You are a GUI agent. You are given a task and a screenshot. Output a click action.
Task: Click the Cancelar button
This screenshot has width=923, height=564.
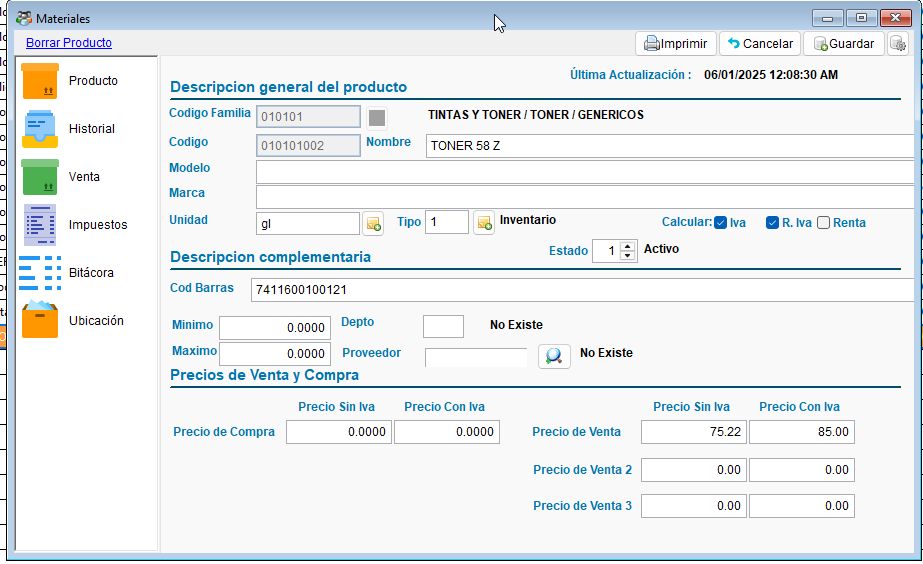pos(760,44)
